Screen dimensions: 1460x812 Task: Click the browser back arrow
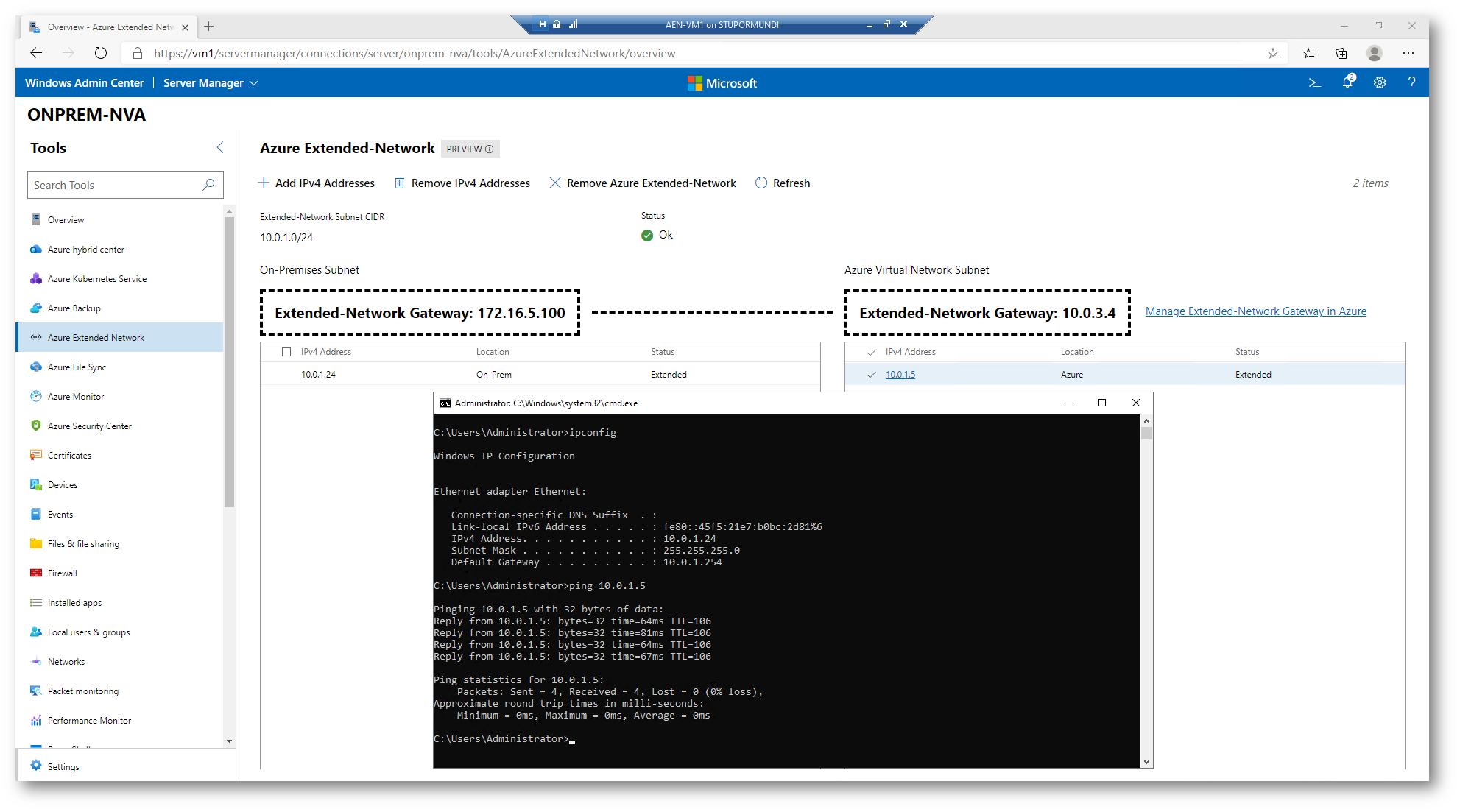(36, 53)
